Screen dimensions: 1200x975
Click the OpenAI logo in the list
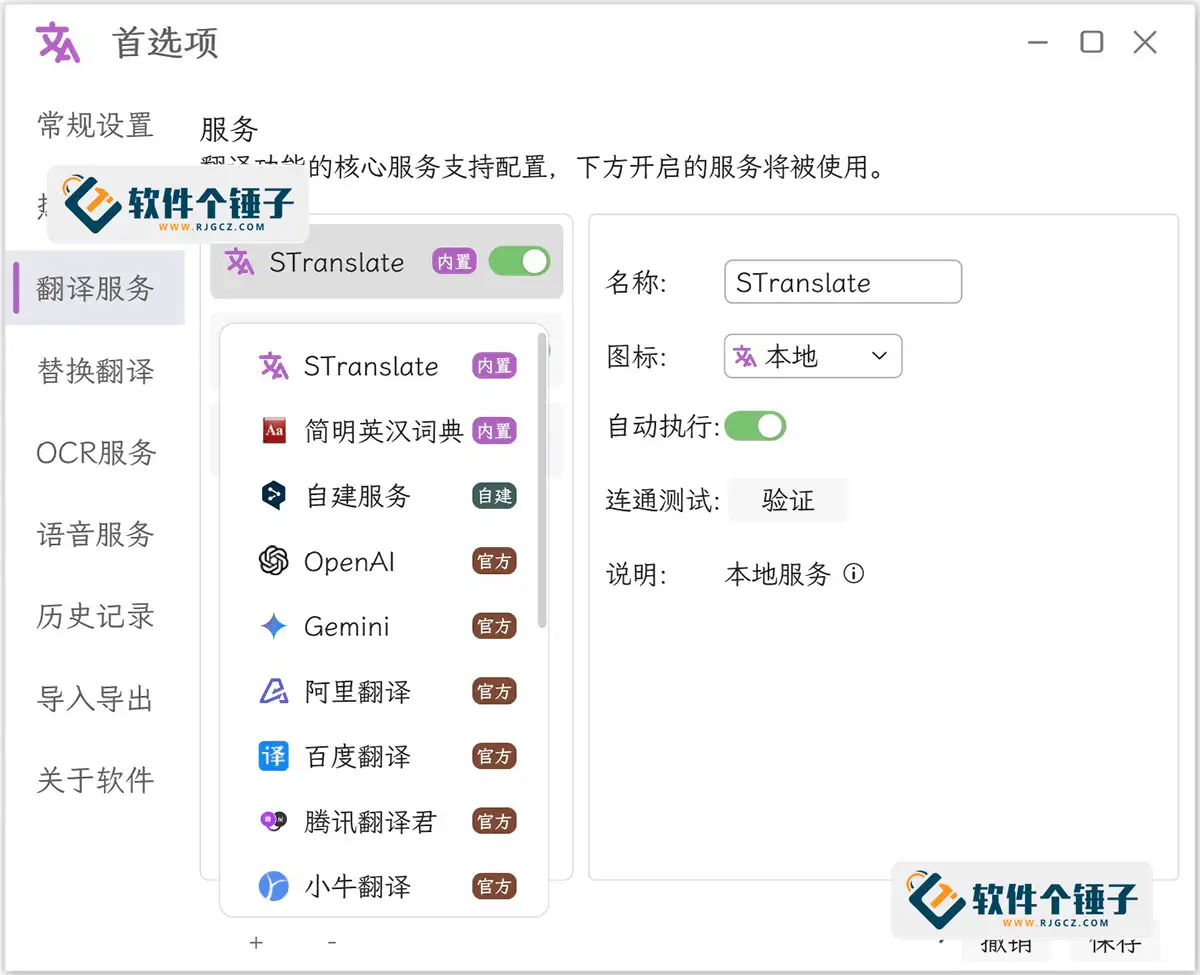coord(274,561)
